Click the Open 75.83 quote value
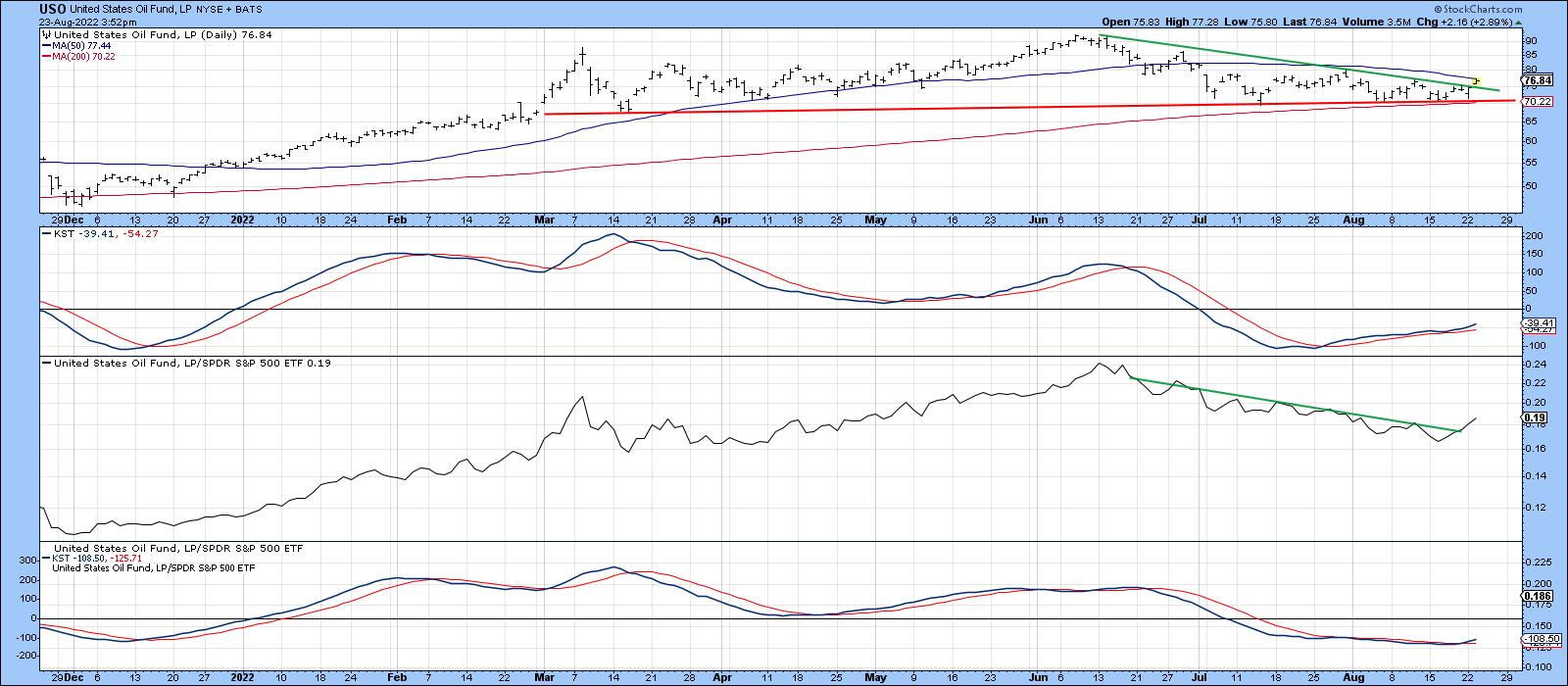Viewport: 1568px width, 686px height. (1132, 21)
